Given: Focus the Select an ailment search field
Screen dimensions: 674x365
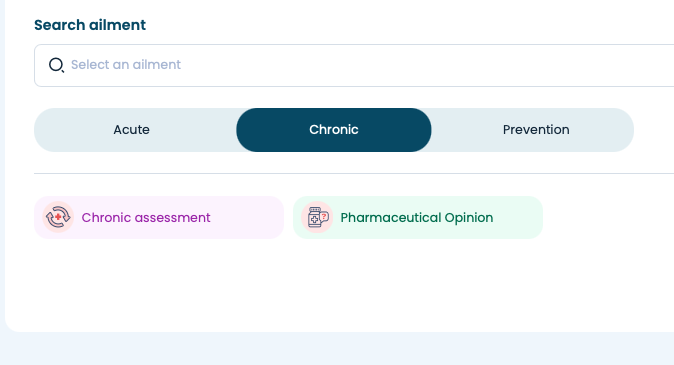Looking at the screenshot, I should point(354,65).
